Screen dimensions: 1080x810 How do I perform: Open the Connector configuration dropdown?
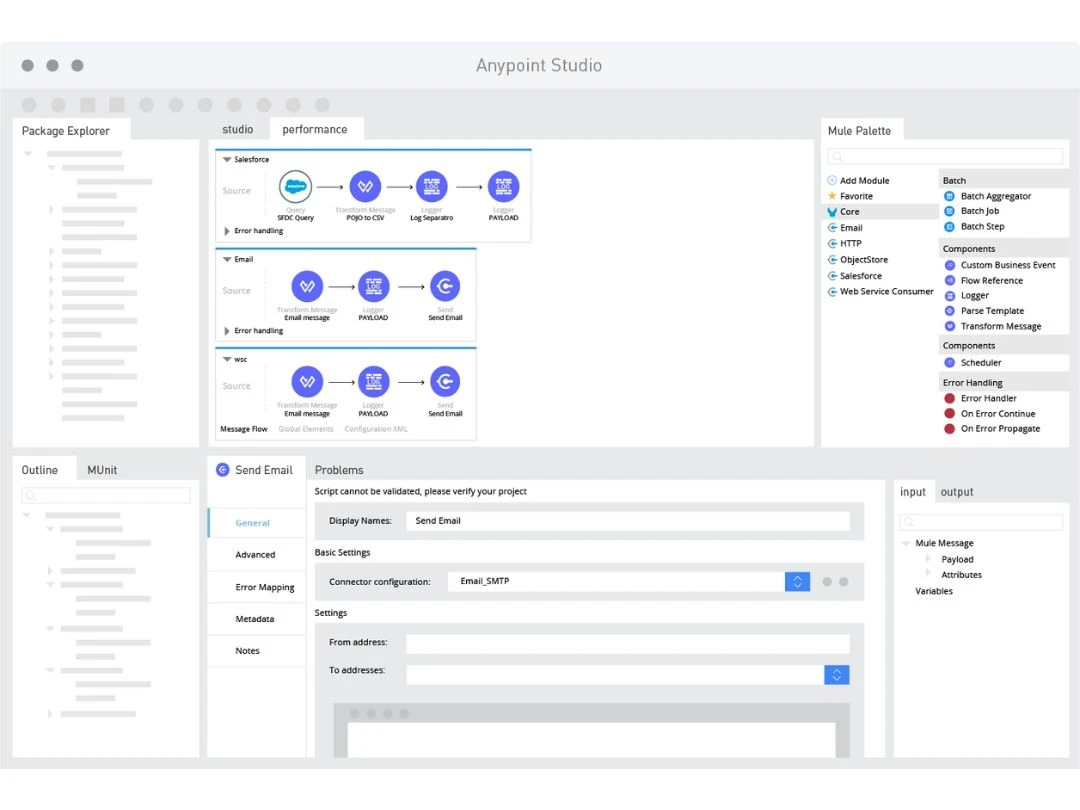[x=797, y=581]
